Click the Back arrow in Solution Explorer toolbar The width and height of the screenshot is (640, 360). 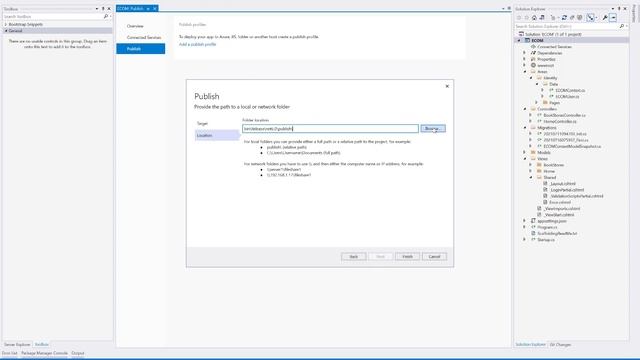(x=518, y=18)
